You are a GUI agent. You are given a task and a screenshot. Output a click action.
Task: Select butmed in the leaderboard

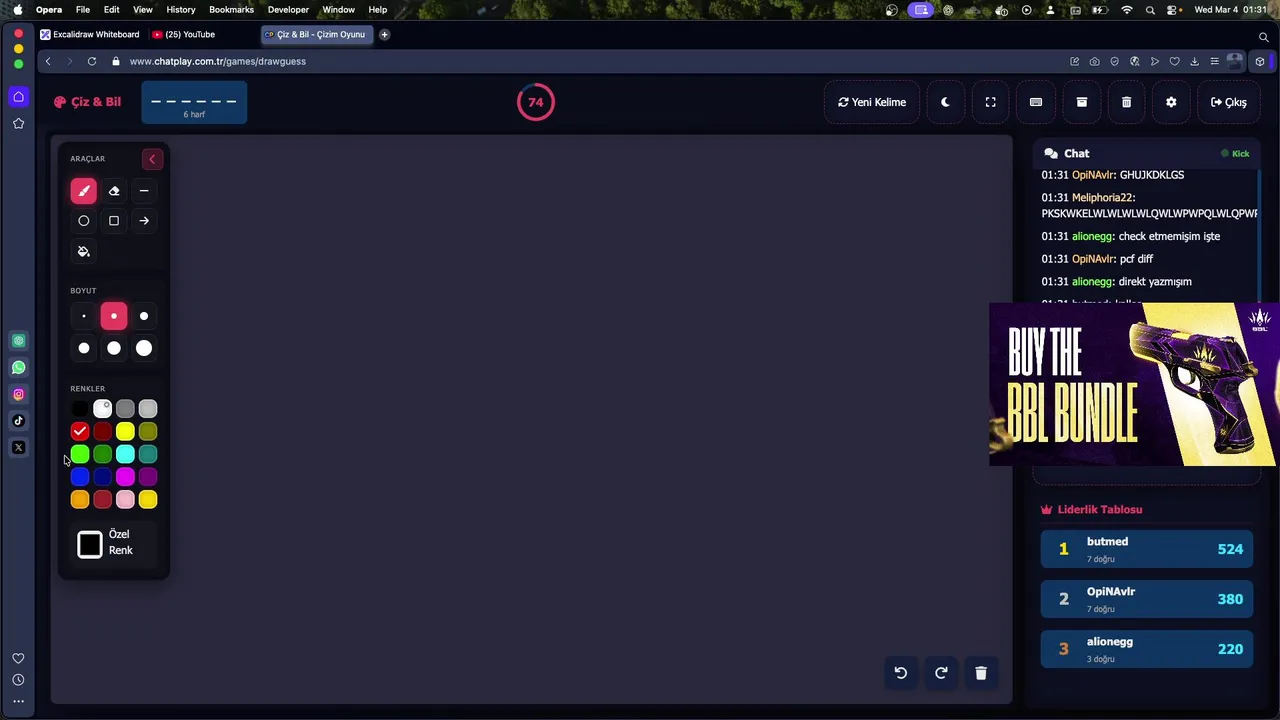pos(1147,549)
